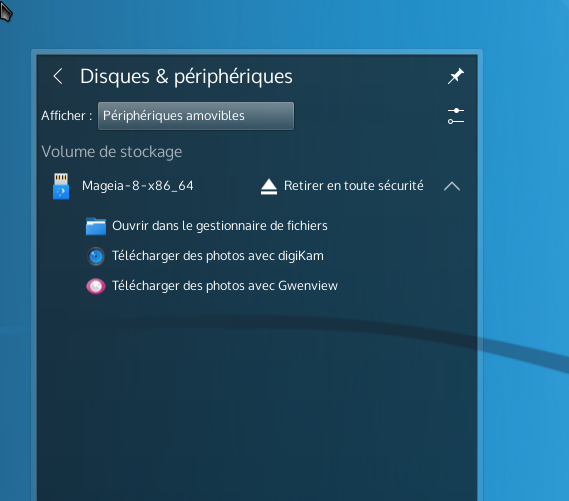Pin the Disques & périphériques popup open
The height and width of the screenshot is (501, 569).
point(455,76)
